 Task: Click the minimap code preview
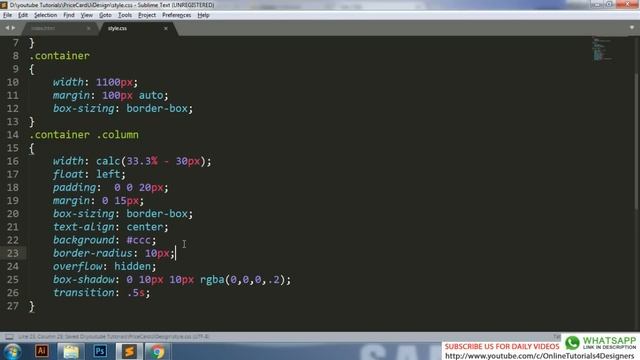point(602,49)
